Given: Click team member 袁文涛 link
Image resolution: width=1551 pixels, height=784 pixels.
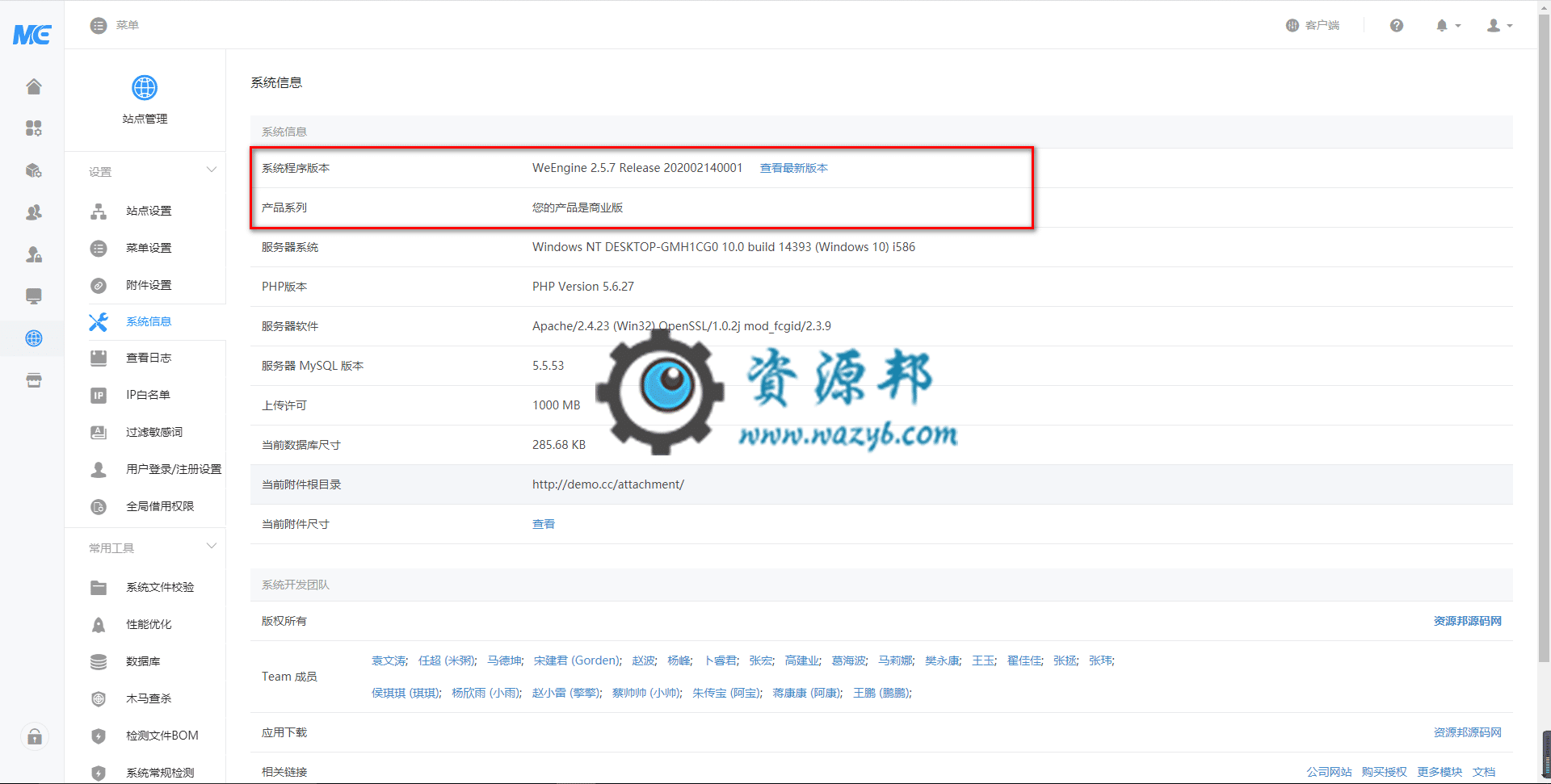Looking at the screenshot, I should point(389,660).
